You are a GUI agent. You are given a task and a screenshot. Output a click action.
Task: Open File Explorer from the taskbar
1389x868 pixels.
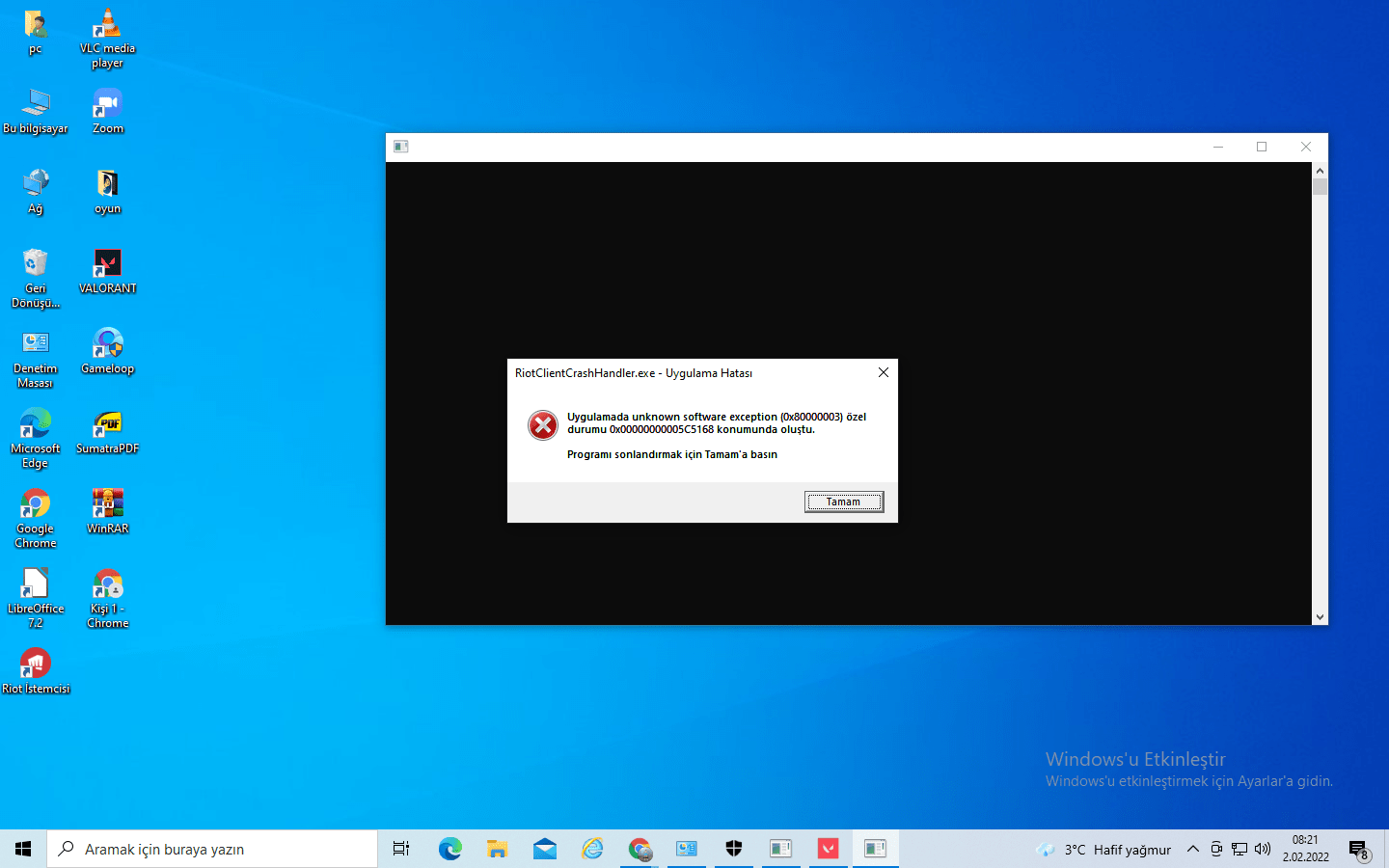498,849
